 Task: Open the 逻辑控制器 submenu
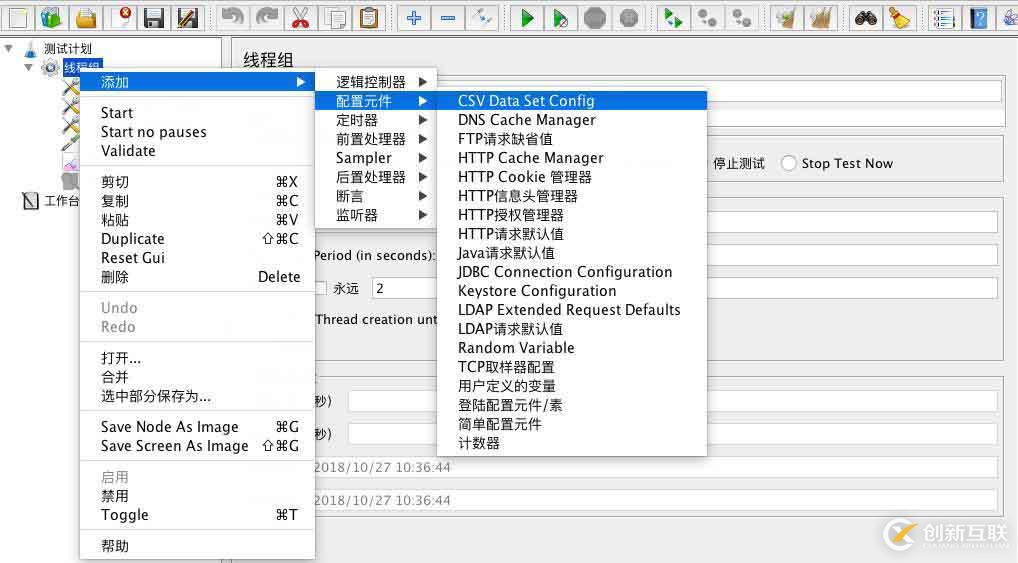[376, 82]
